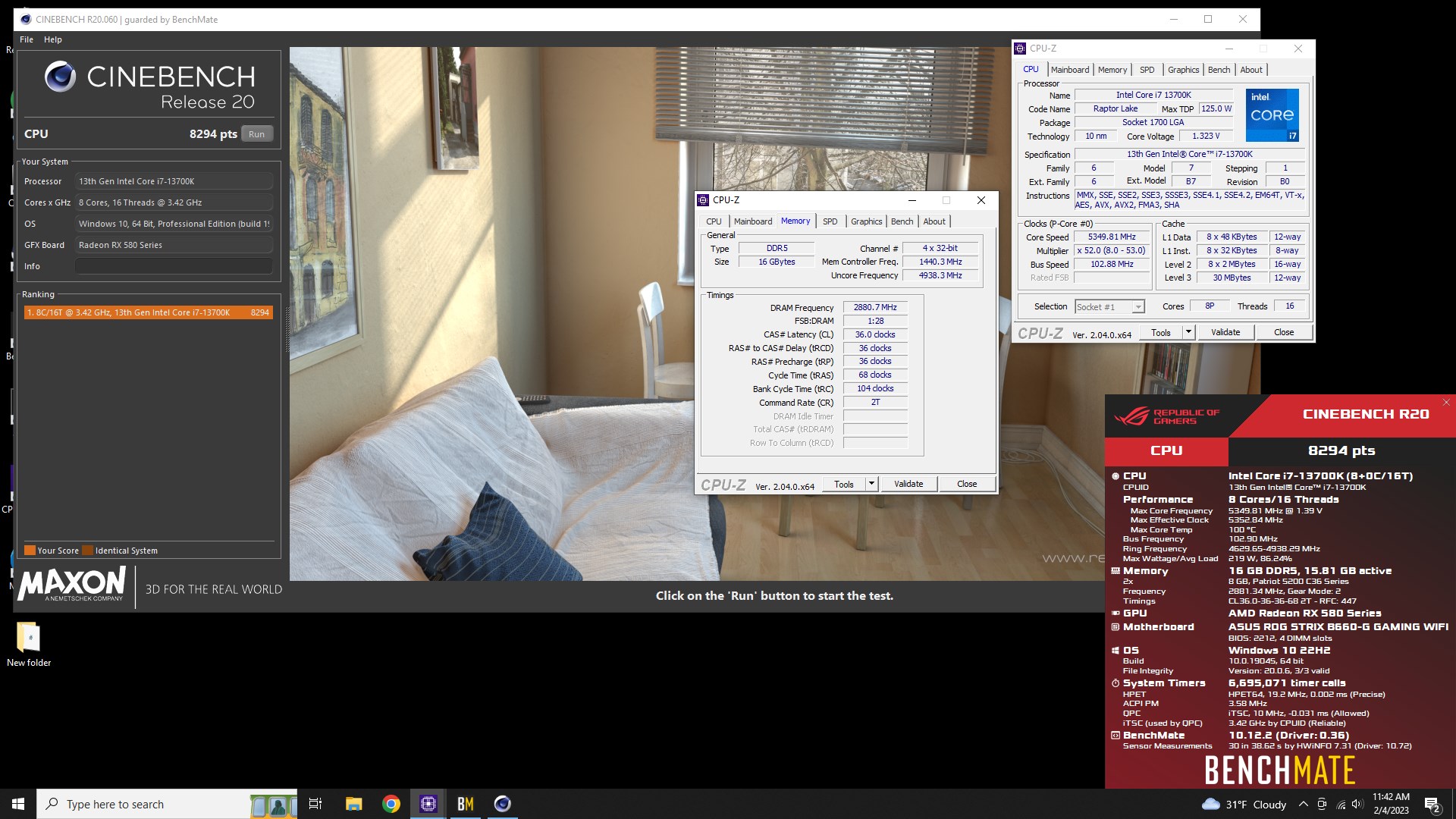Open the Wi-Fi network tray icon
This screenshot has height=819, width=1456.
pos(1341,805)
